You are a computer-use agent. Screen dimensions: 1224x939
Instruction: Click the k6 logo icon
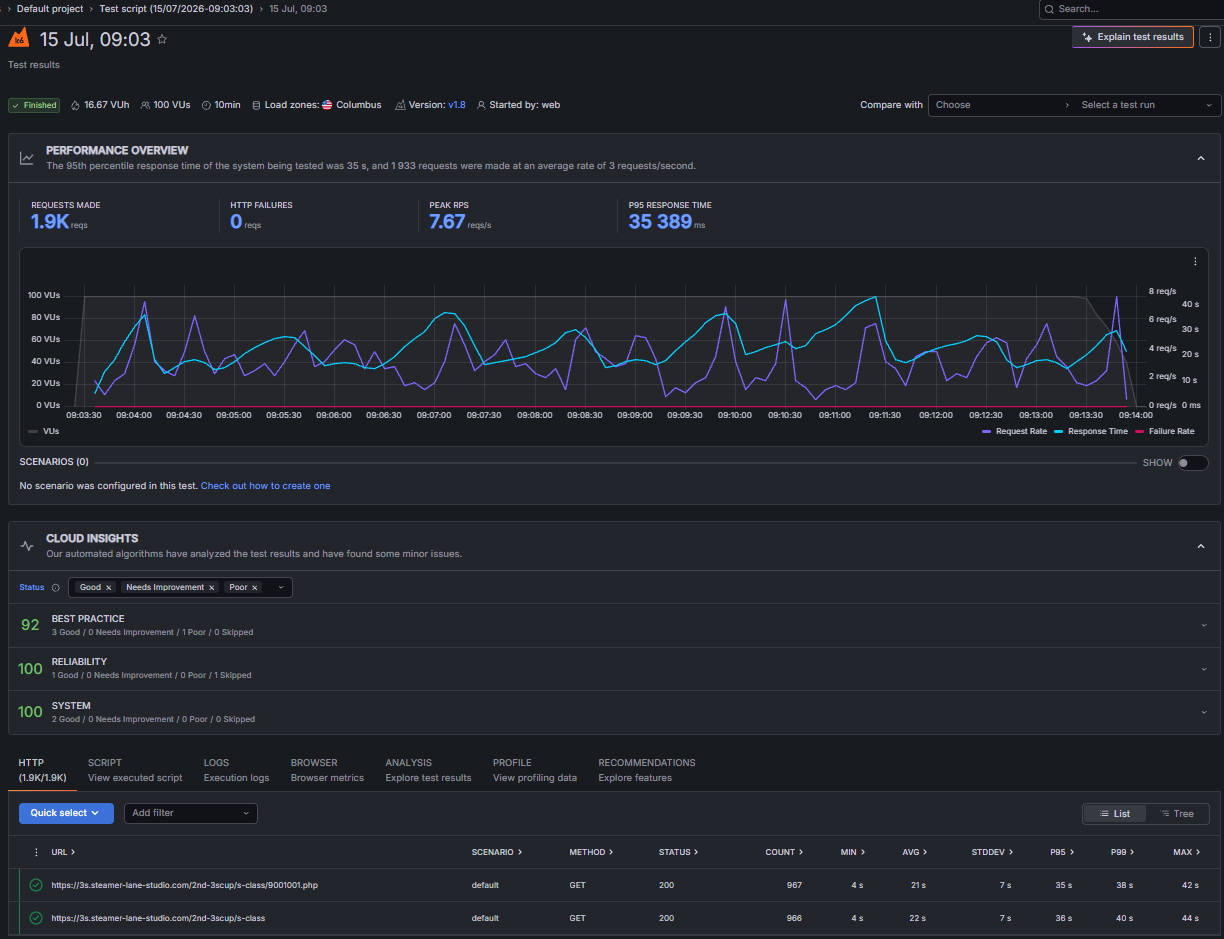18,38
